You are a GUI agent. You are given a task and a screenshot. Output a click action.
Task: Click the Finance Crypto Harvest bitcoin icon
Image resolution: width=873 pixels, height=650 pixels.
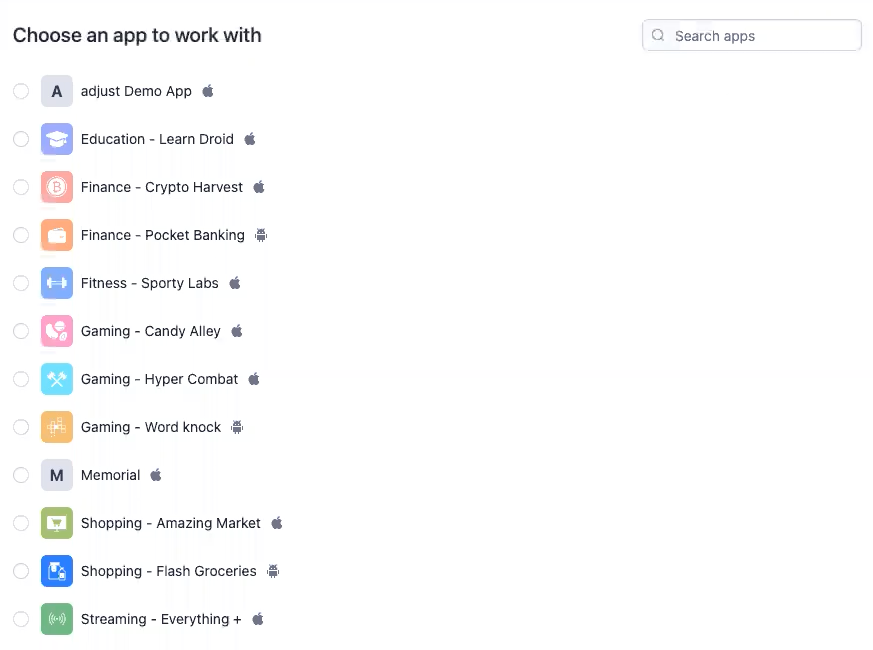[x=57, y=187]
